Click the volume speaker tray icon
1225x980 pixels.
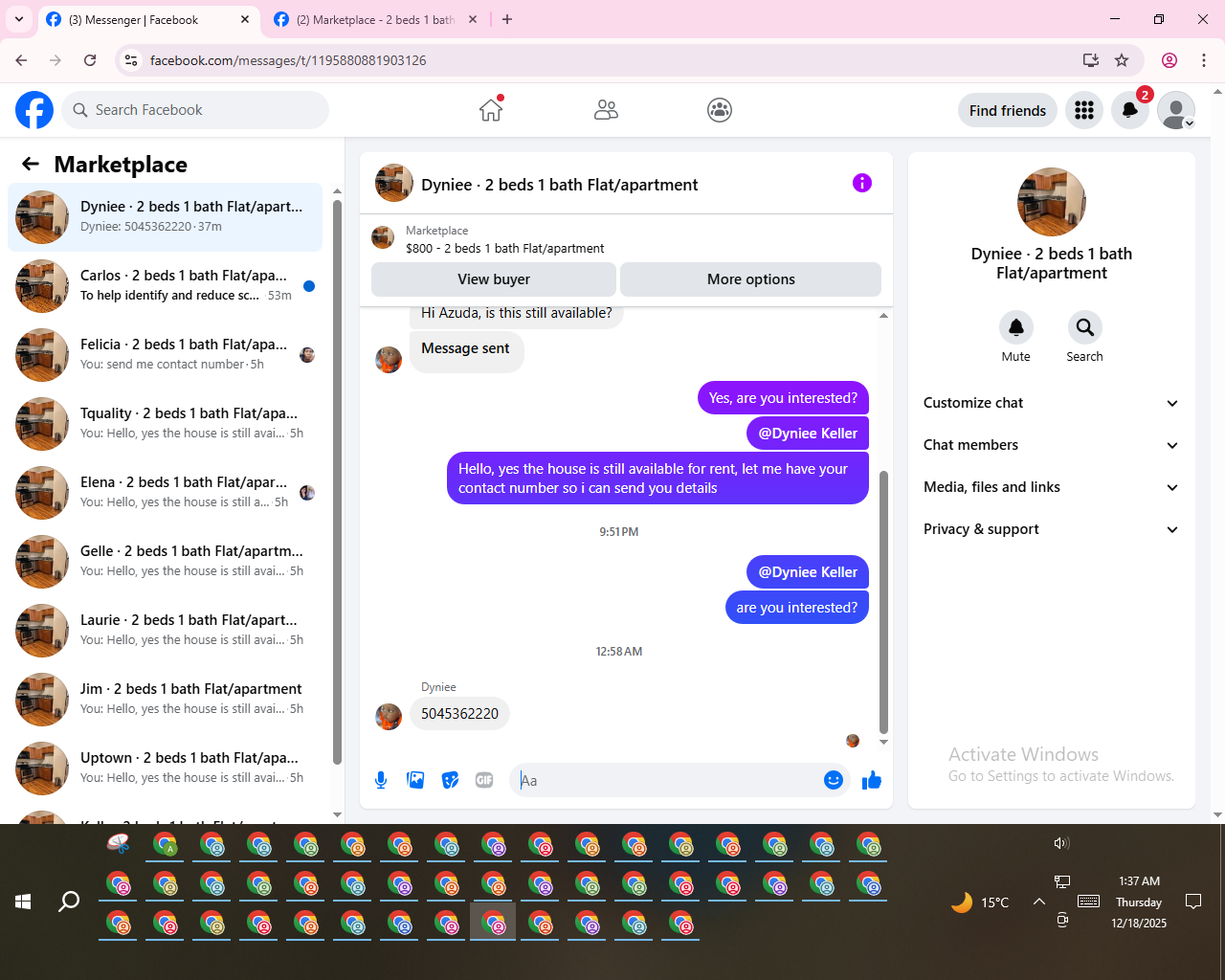(1061, 843)
